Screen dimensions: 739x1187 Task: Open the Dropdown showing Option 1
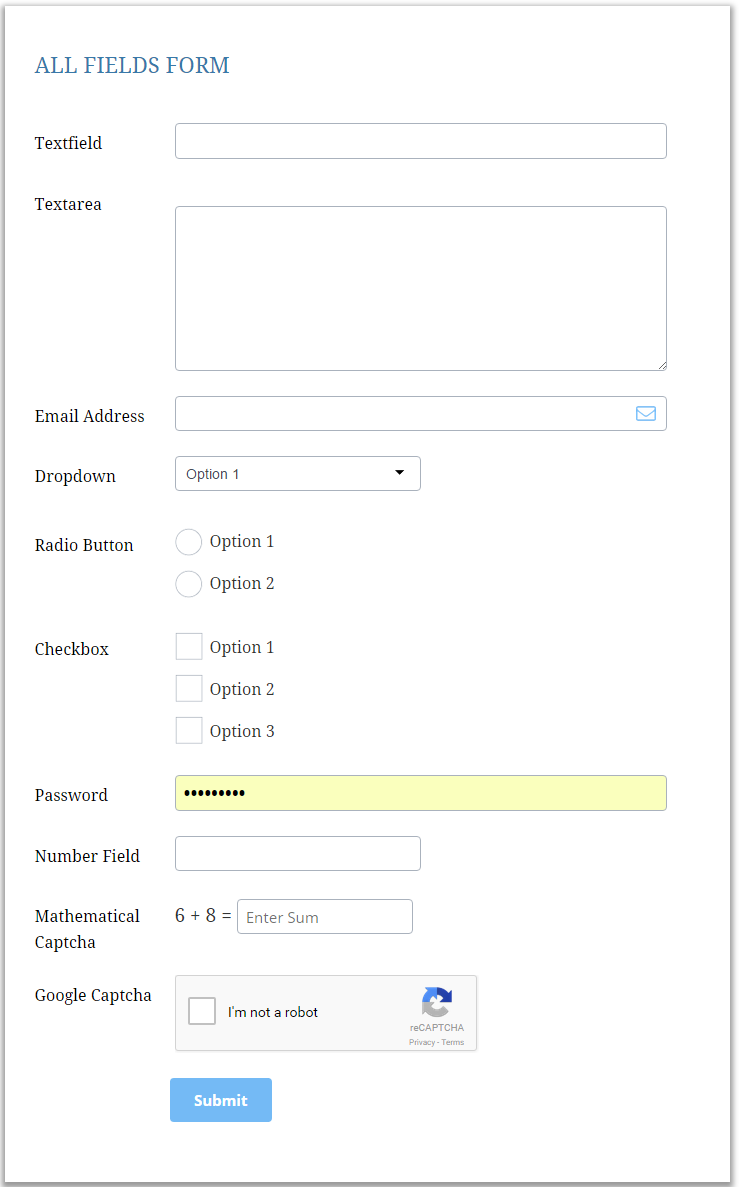pos(297,474)
